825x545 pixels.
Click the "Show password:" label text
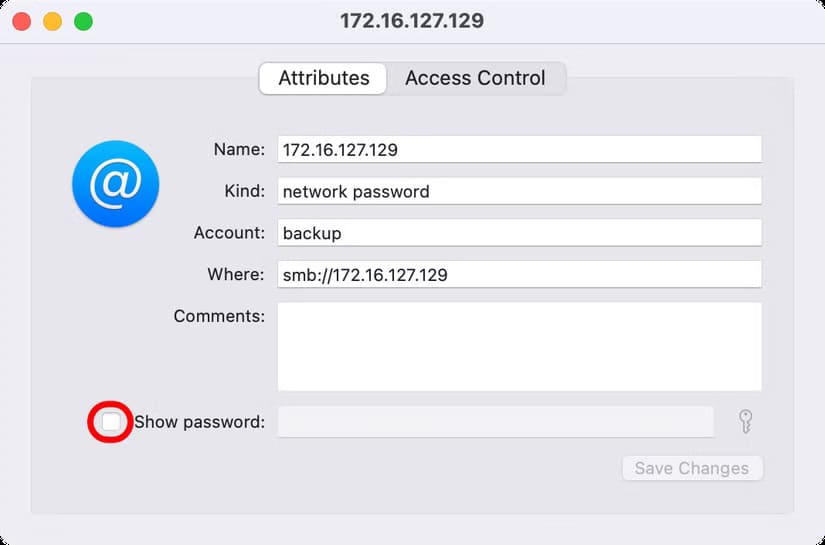coord(199,422)
